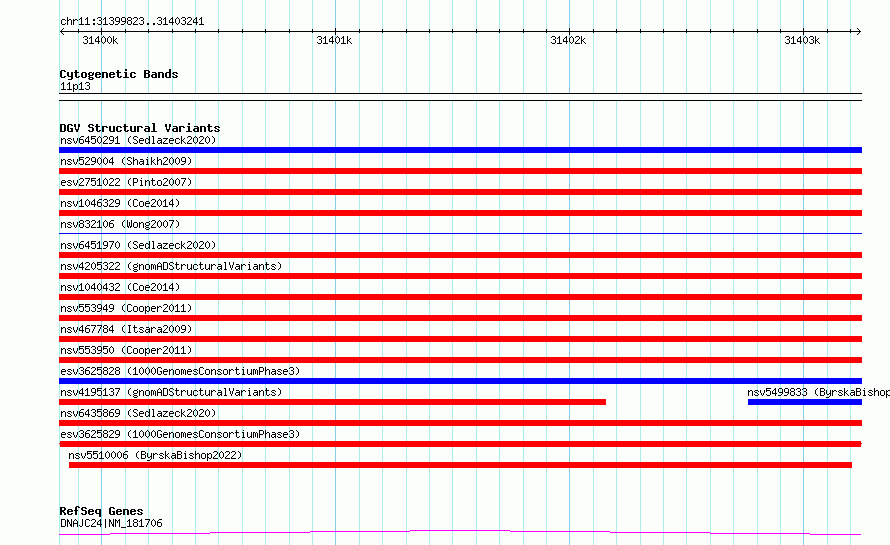Select esv3625829 (1000GenomesConsortiumPhase3) label
This screenshot has height=545, width=890.
coord(180,434)
